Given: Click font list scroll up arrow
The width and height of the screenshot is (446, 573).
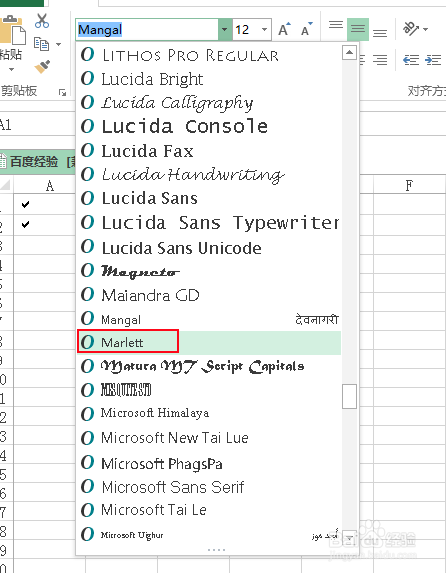Looking at the screenshot, I should tap(349, 53).
